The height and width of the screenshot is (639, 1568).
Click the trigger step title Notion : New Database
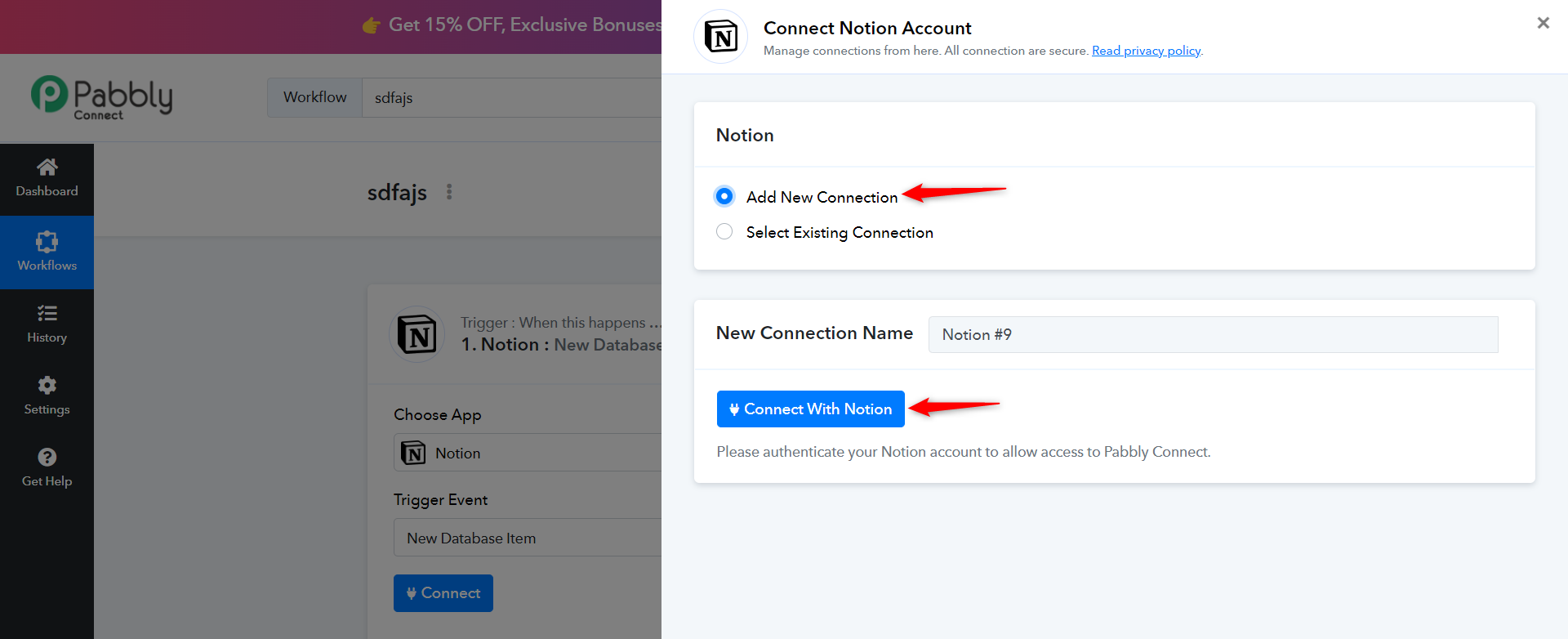pyautogui.click(x=561, y=345)
